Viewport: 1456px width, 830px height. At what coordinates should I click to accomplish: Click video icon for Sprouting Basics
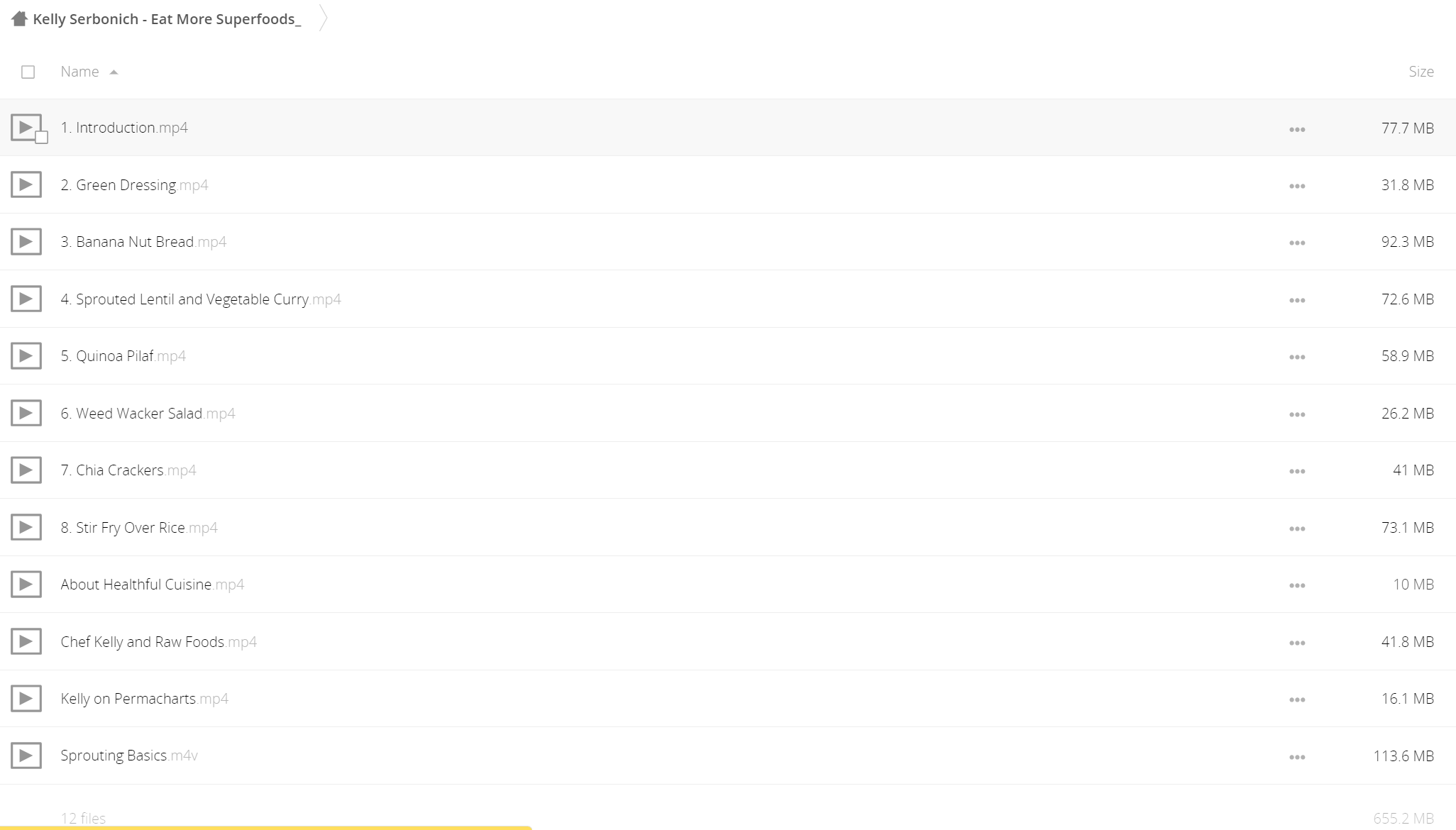pos(26,756)
